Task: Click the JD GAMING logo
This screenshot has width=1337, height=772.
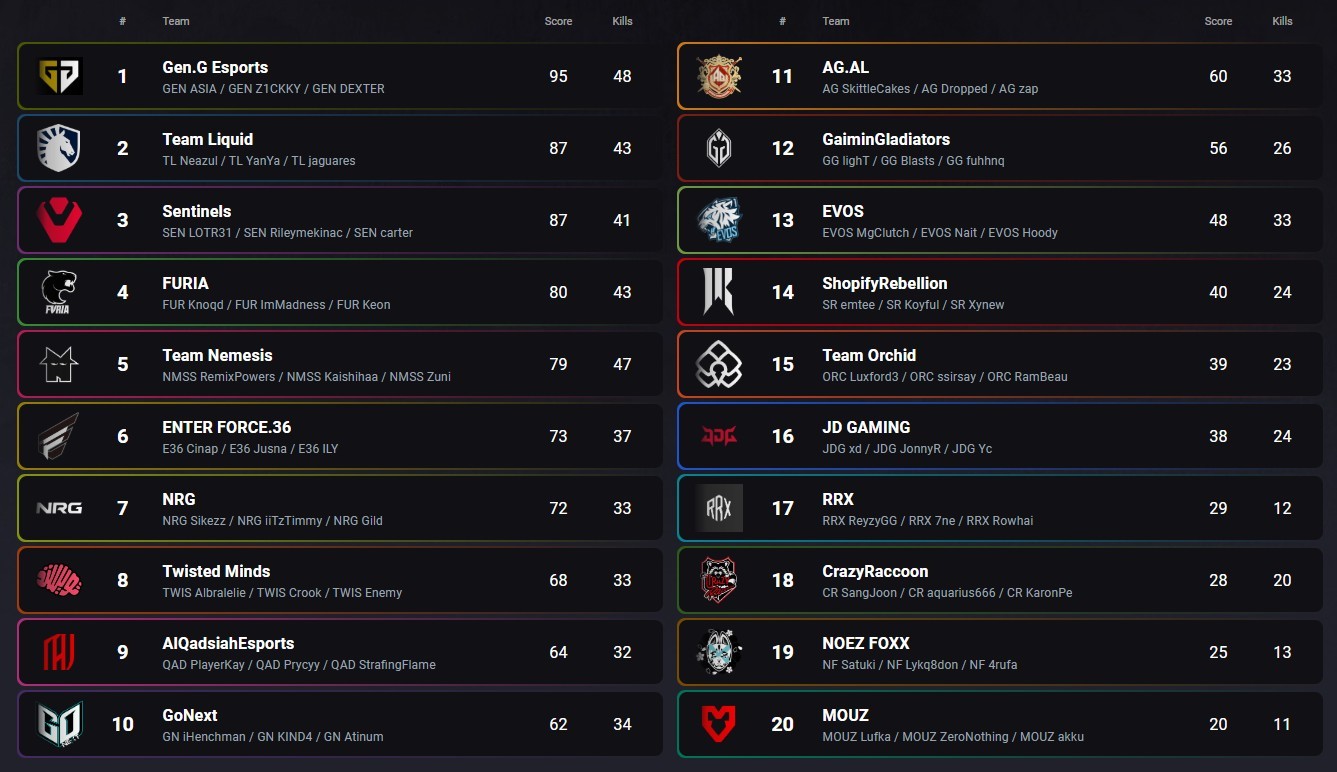Action: coord(719,436)
